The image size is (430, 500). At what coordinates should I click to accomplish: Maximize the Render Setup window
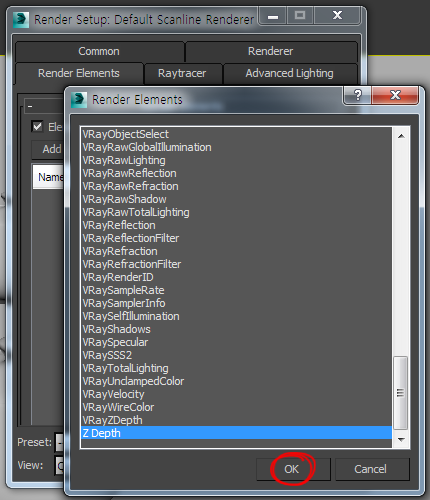coord(300,16)
